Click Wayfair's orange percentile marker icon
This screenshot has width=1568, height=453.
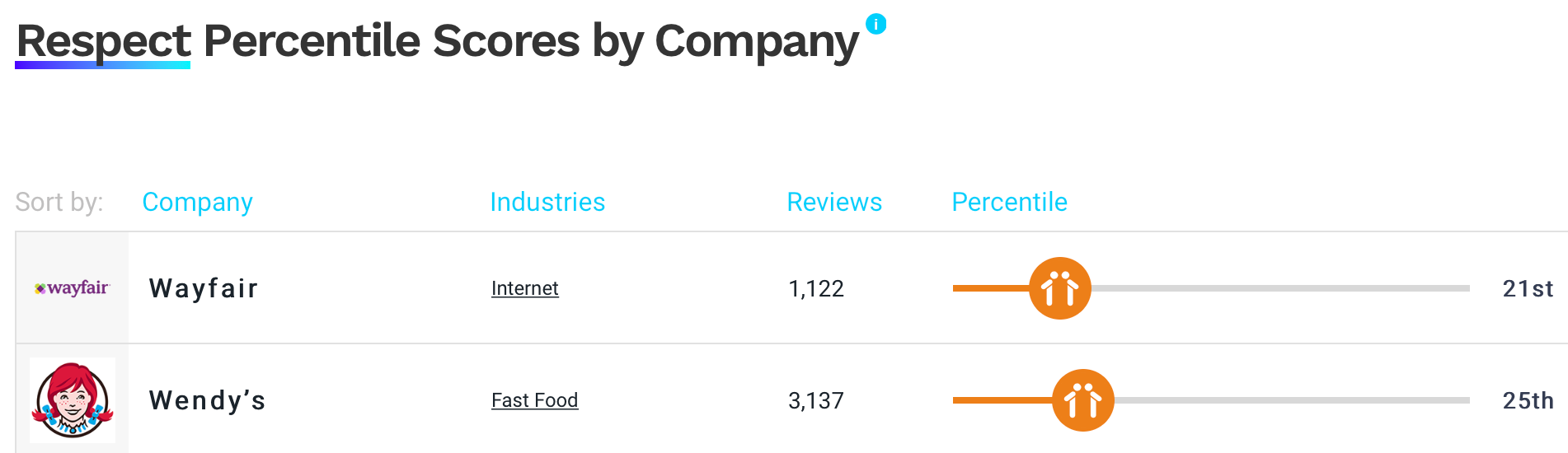[1060, 288]
